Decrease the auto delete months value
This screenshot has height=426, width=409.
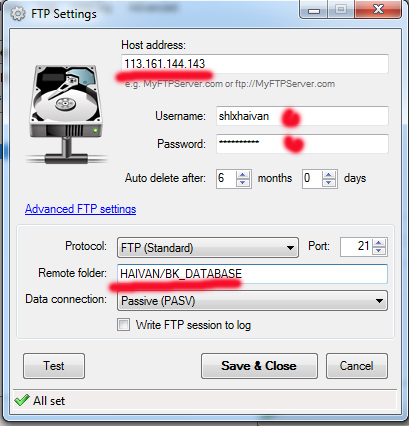coord(243,183)
